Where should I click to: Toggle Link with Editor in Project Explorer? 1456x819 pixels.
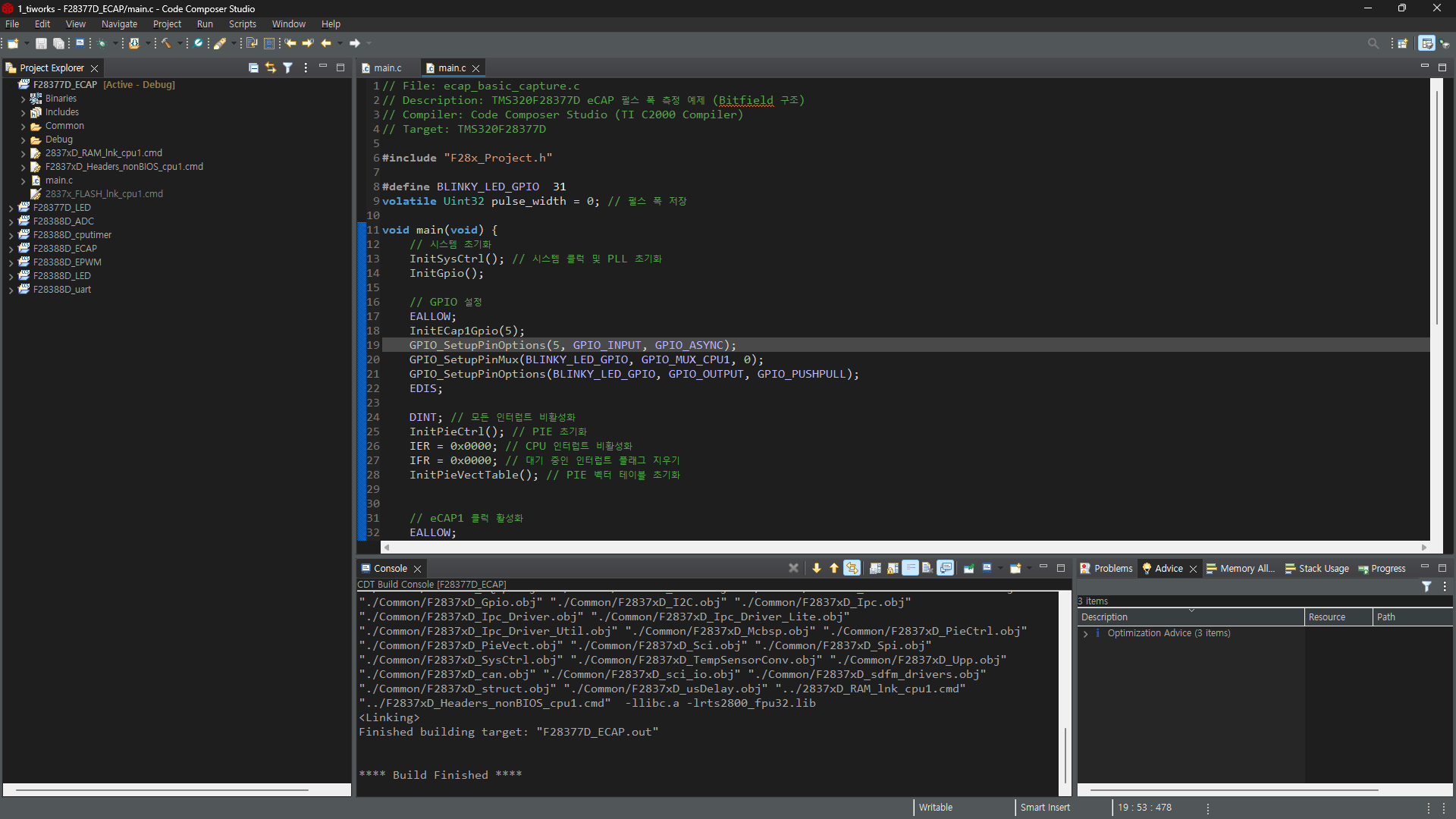(x=271, y=67)
